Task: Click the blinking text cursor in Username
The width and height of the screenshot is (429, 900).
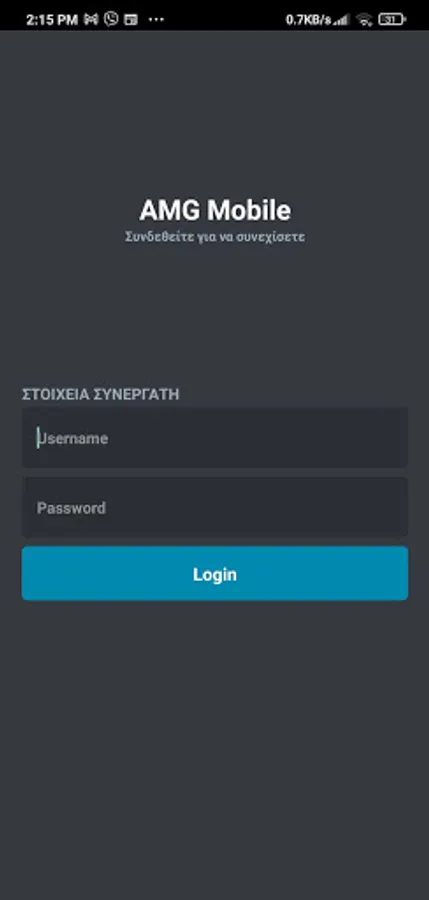Action: [38, 437]
